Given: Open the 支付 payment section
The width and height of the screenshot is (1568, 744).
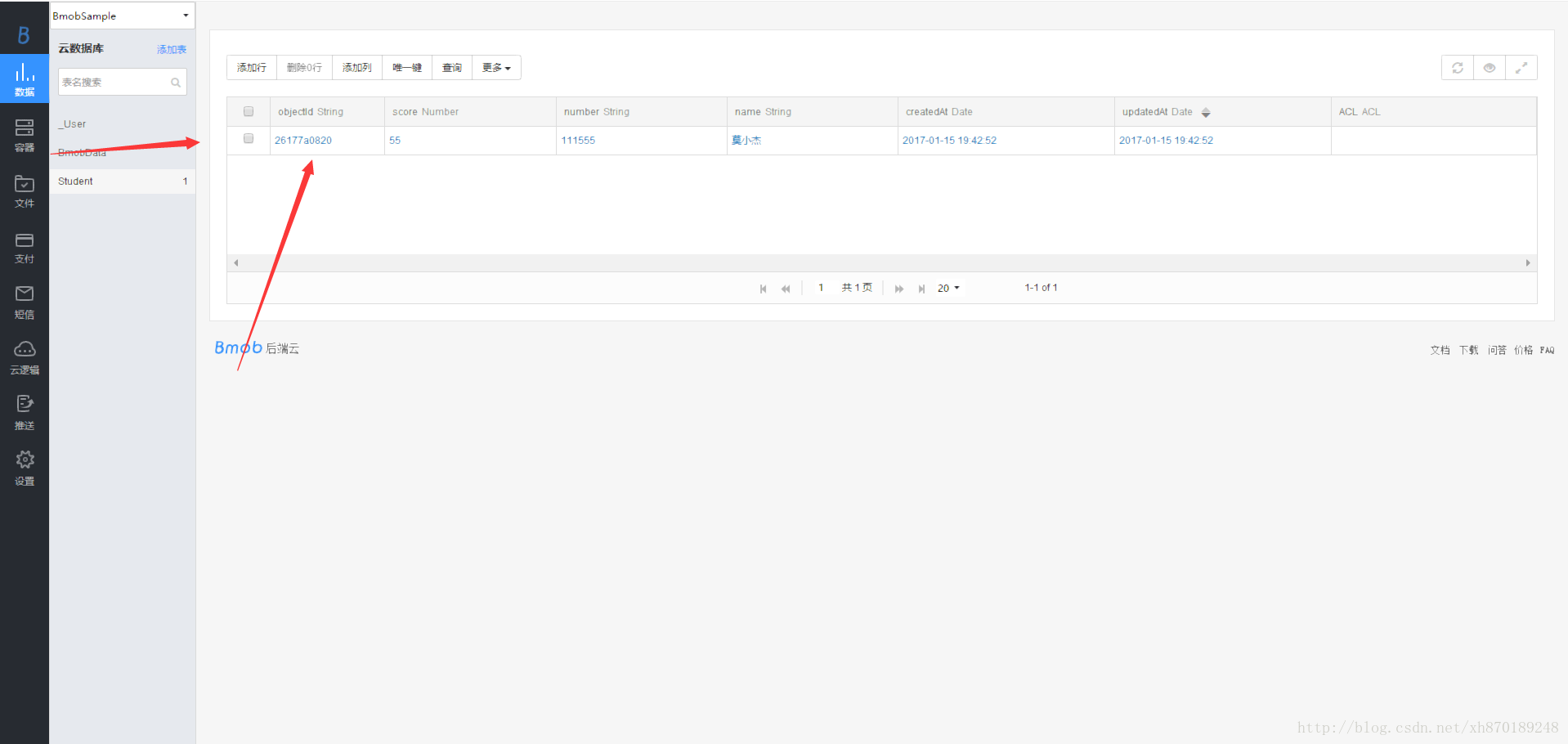Looking at the screenshot, I should pos(25,247).
